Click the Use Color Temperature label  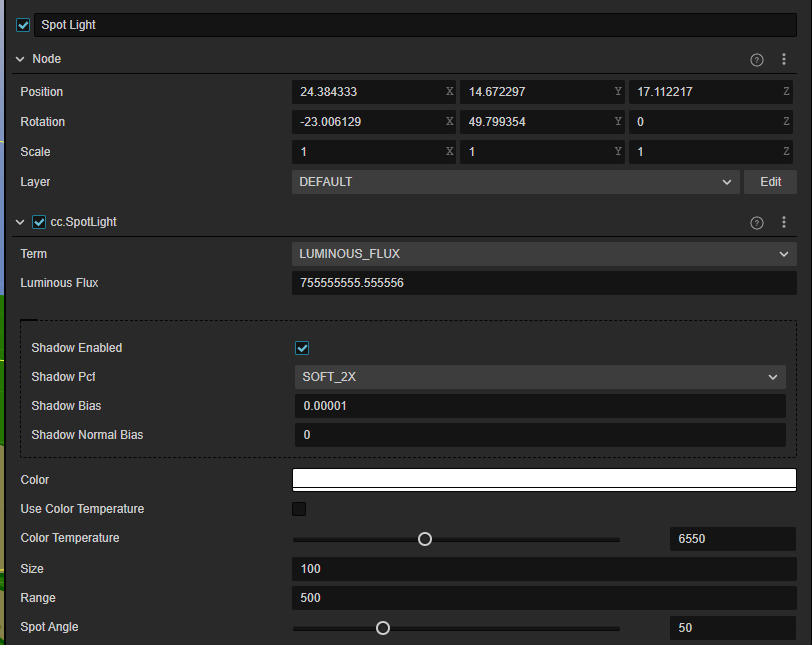(82, 509)
